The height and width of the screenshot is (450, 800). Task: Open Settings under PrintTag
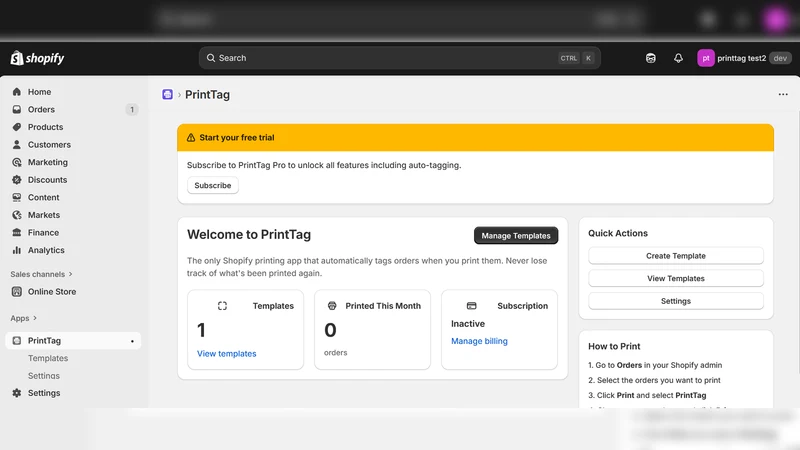tap(44, 376)
